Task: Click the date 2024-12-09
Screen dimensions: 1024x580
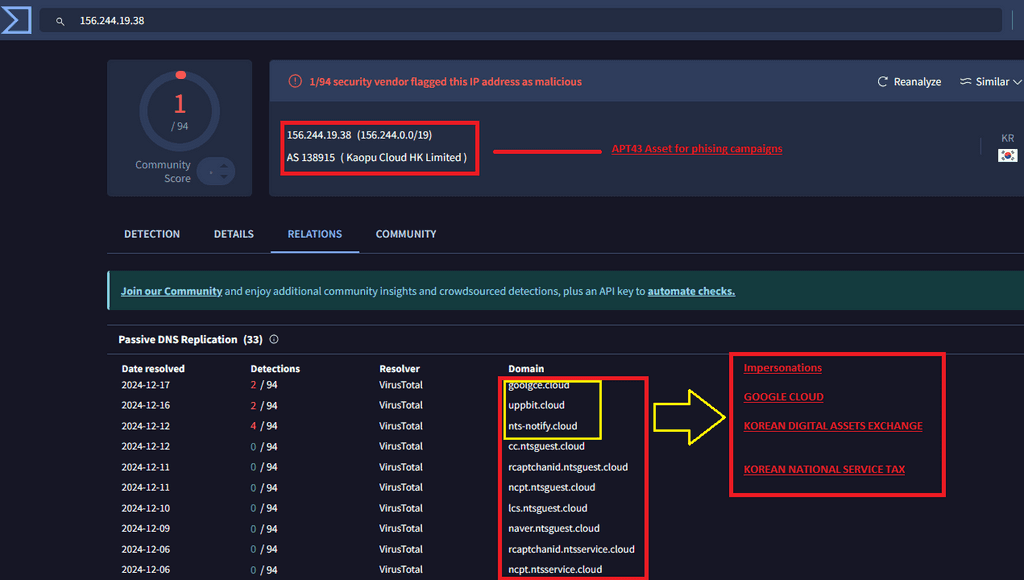Action: (146, 528)
